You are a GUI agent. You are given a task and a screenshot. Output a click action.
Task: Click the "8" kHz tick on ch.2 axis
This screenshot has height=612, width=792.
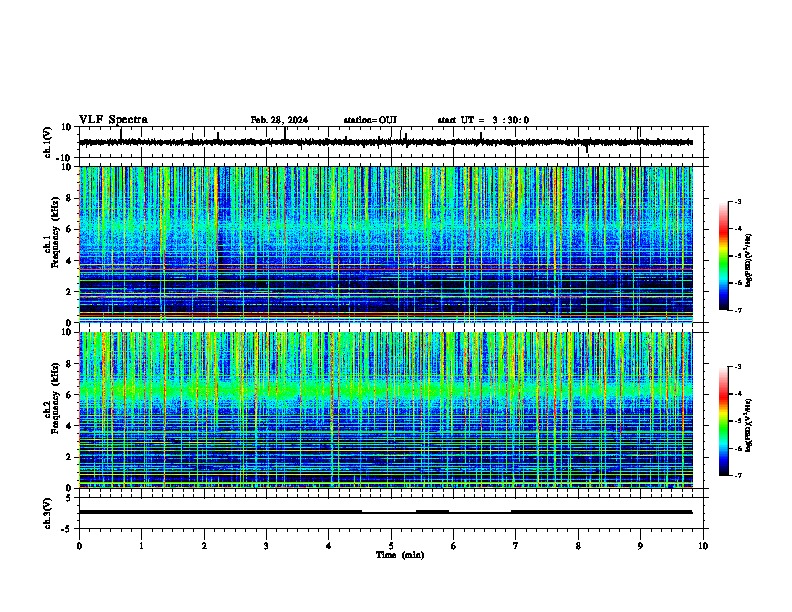[70, 364]
